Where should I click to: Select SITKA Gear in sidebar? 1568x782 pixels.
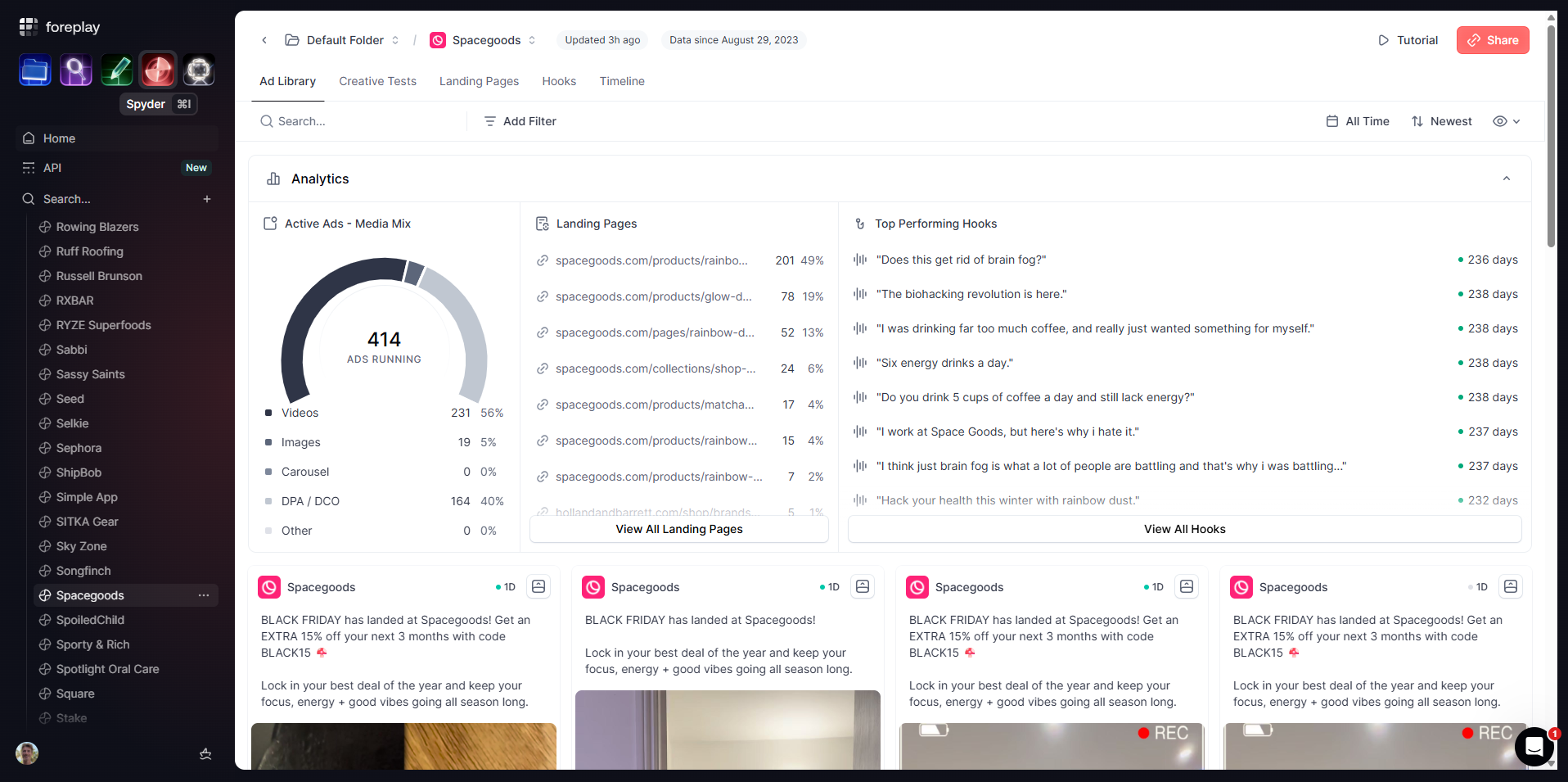(x=87, y=522)
